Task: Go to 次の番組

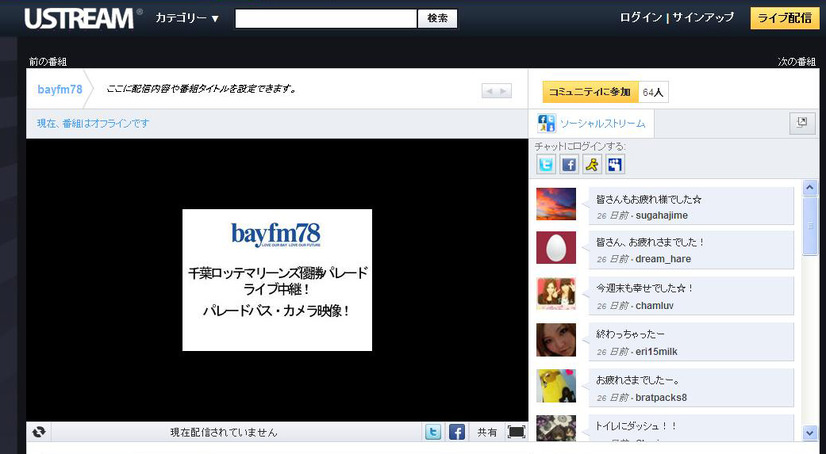Action: 796,62
